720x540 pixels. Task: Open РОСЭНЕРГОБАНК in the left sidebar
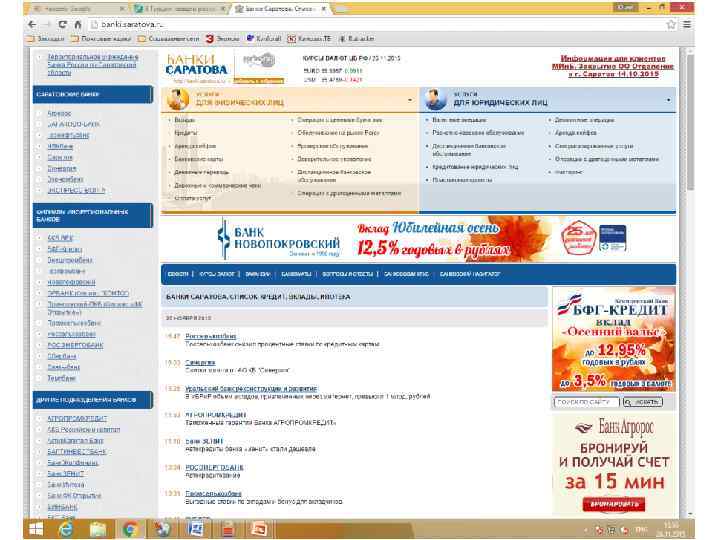(x=75, y=345)
